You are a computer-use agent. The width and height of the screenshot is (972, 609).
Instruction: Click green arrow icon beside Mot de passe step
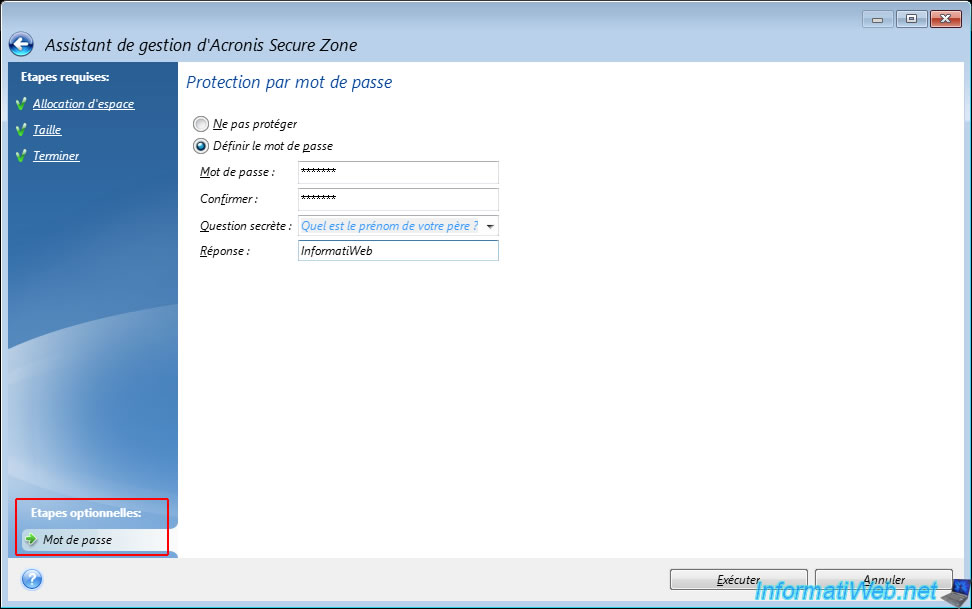[31, 540]
